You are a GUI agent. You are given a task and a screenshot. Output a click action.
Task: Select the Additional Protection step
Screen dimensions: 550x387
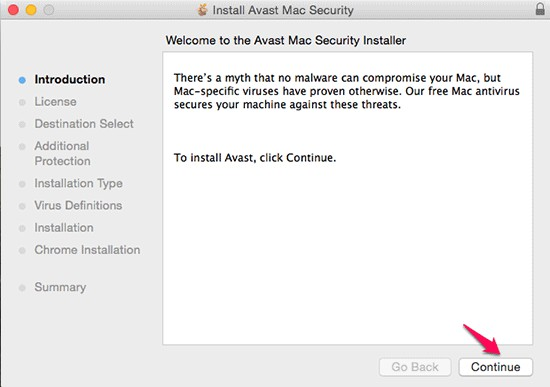62,153
